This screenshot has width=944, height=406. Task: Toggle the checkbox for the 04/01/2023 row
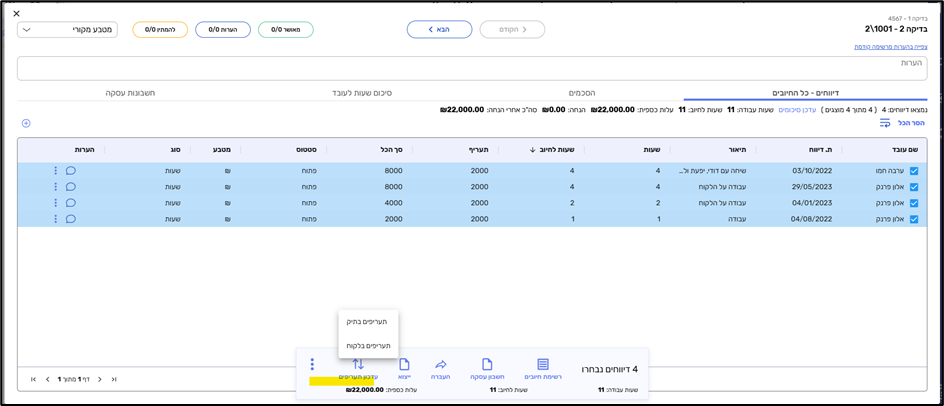pyautogui.click(x=914, y=203)
